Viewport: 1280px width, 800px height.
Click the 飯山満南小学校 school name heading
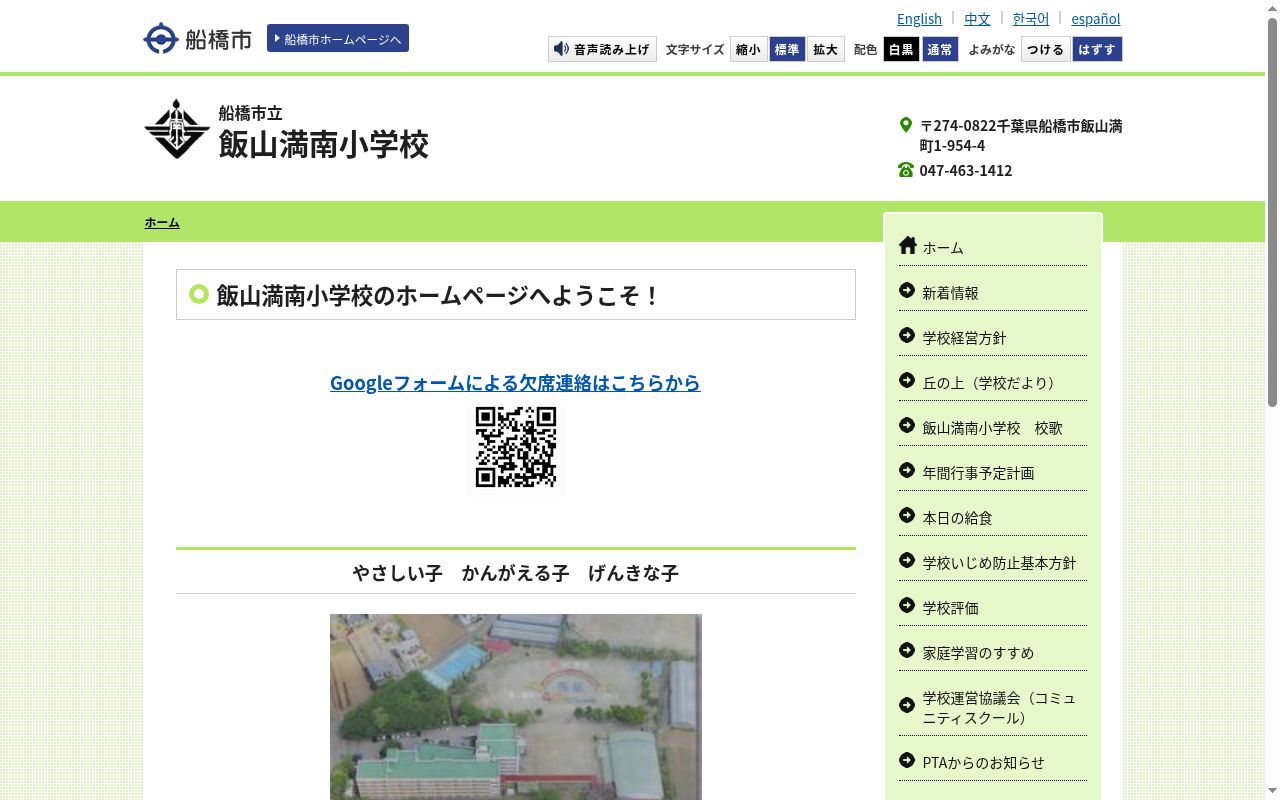[324, 144]
